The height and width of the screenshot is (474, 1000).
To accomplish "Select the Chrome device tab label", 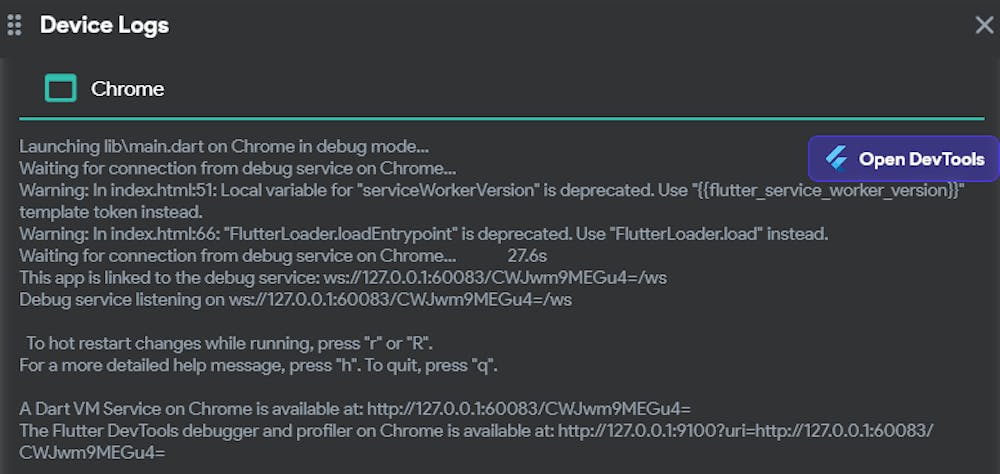I will coord(127,89).
